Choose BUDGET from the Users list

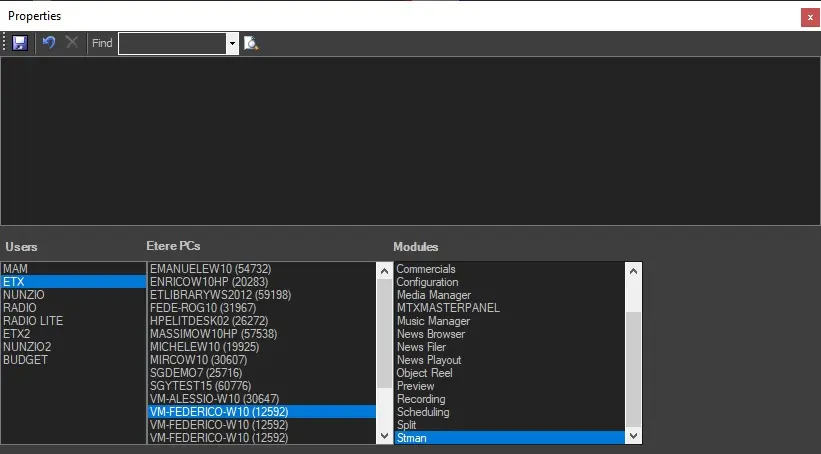(x=24, y=360)
